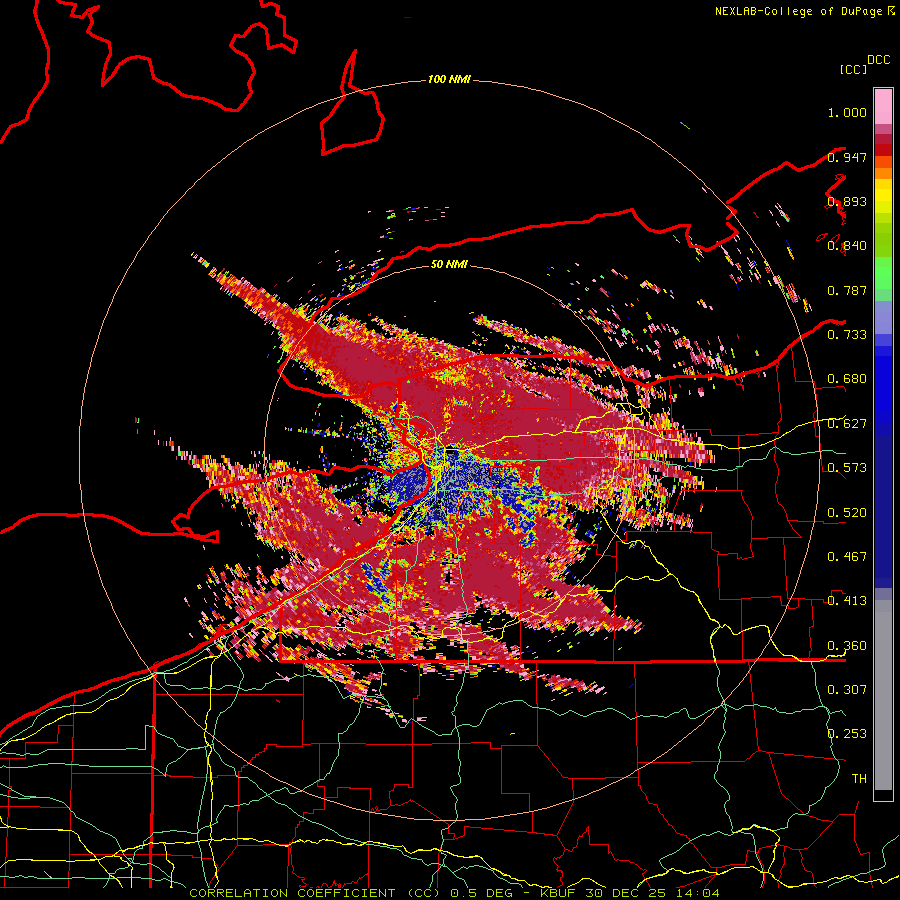
Task: Click the TH threshold label
Action: (x=859, y=779)
